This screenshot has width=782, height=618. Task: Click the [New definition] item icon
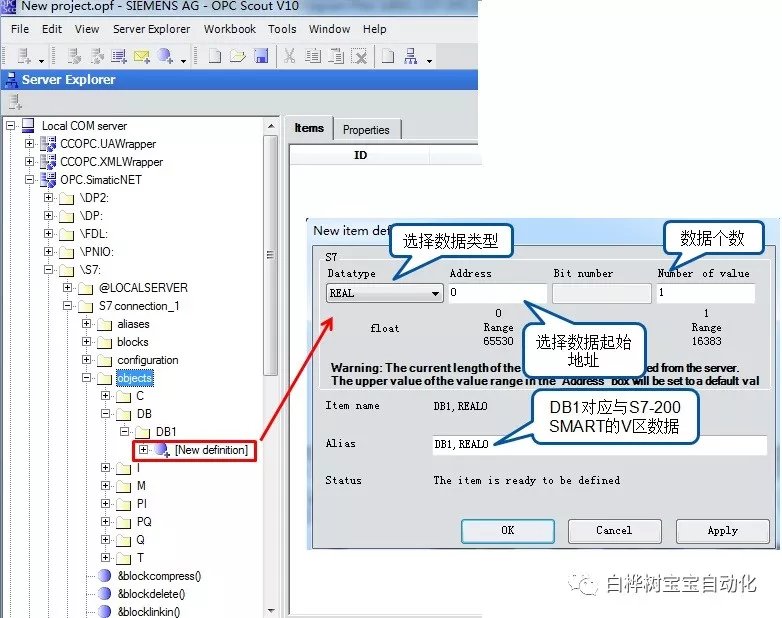[x=162, y=451]
